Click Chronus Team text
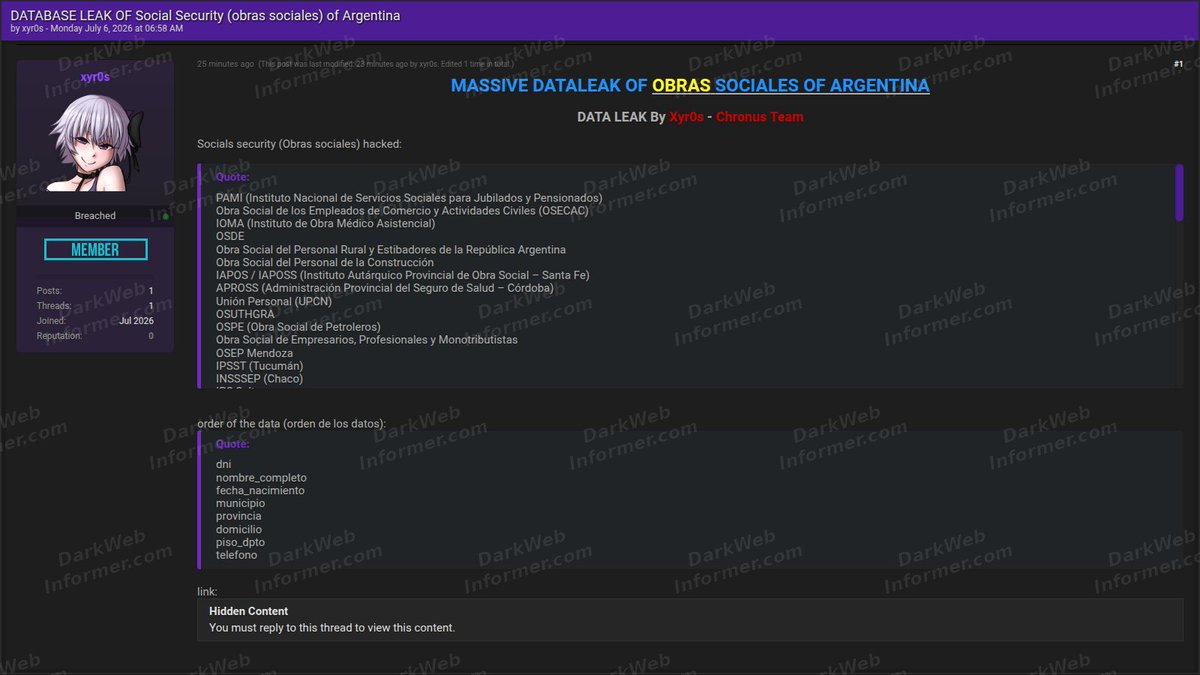The width and height of the screenshot is (1200, 675). 759,117
